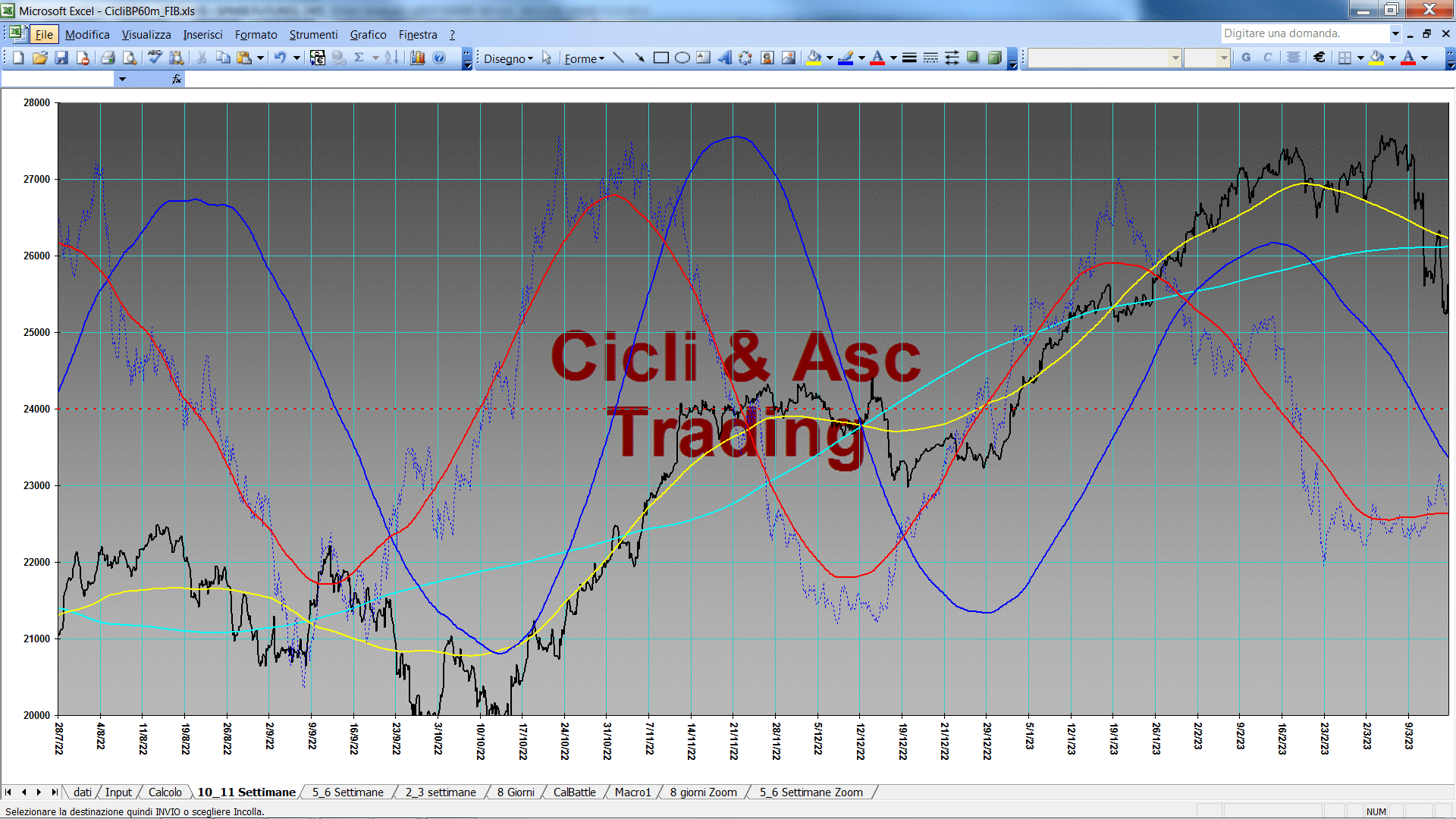
Task: Switch to the Macro1 sheet tab
Action: point(632,792)
